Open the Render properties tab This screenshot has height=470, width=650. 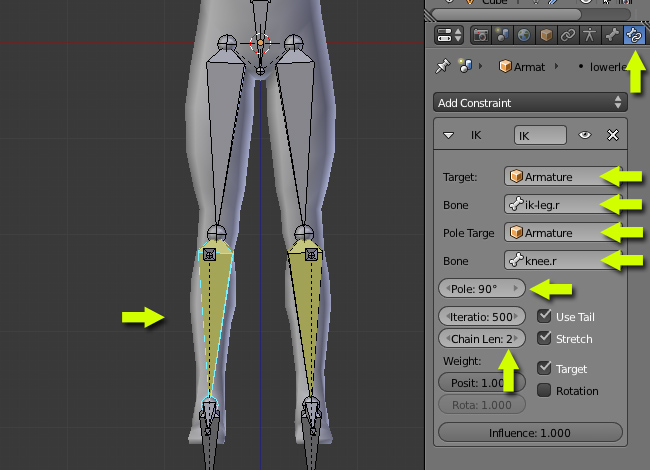(481, 35)
